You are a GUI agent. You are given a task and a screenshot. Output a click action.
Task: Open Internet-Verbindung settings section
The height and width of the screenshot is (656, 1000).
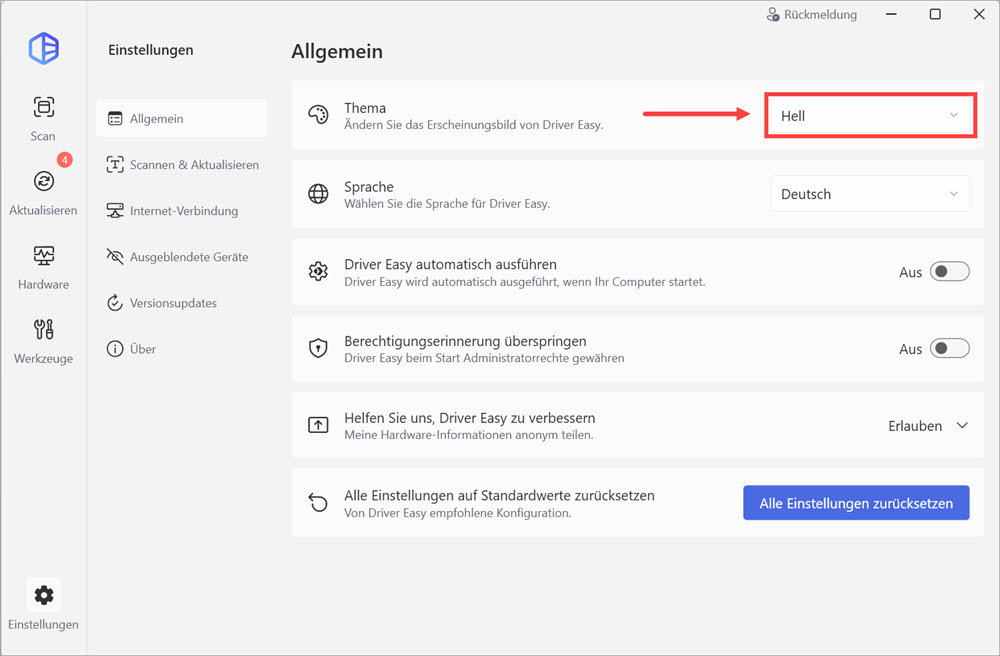[182, 211]
